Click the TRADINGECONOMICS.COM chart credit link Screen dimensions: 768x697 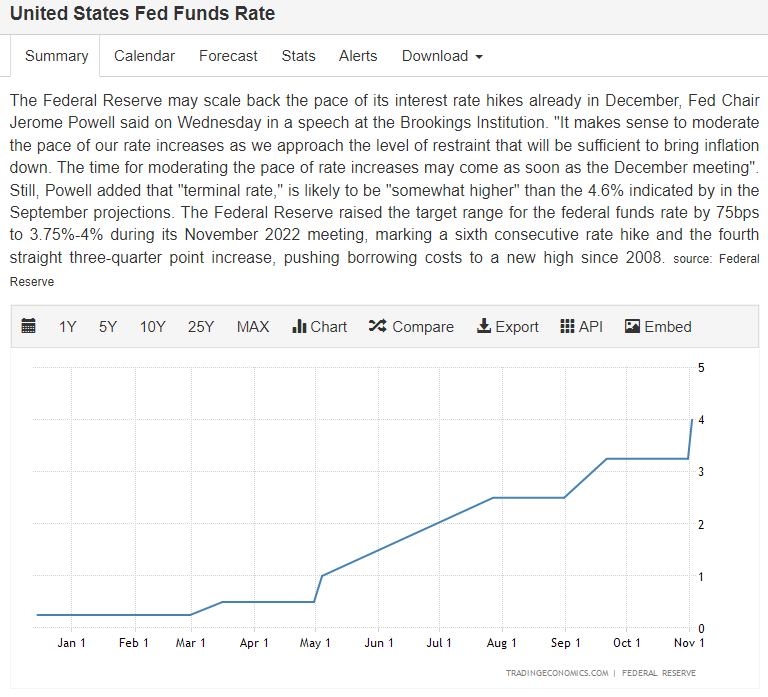click(x=557, y=673)
